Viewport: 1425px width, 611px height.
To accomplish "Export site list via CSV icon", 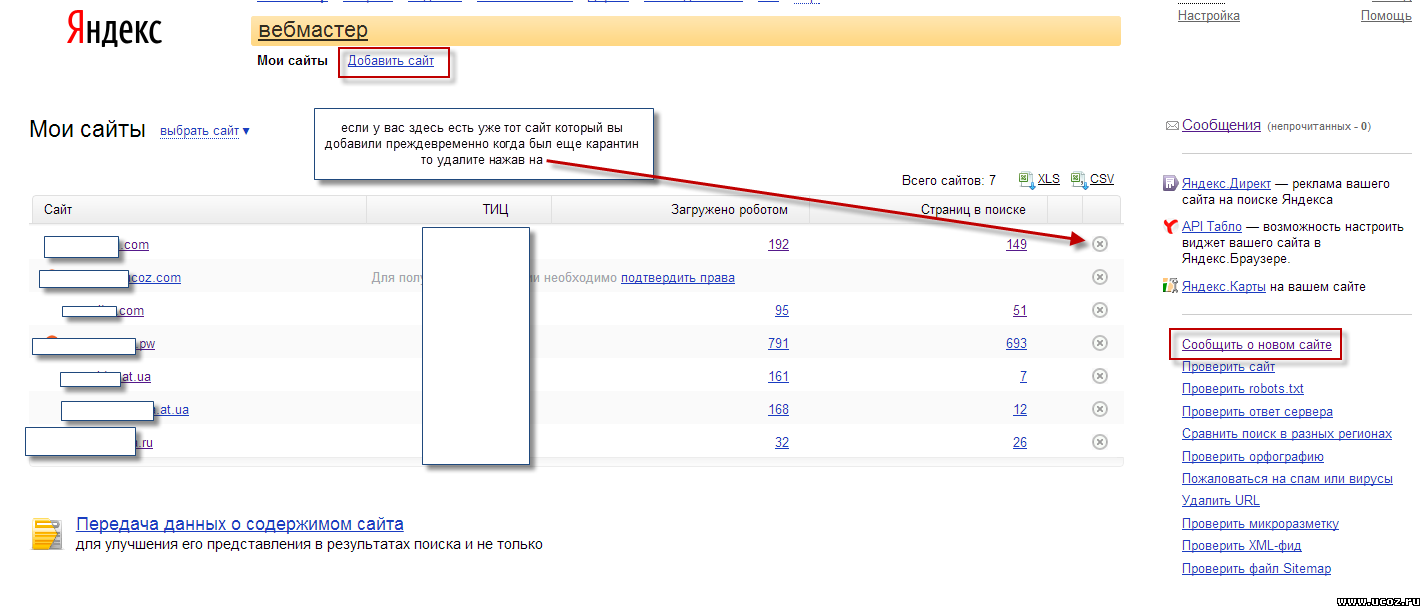I will tap(1078, 180).
